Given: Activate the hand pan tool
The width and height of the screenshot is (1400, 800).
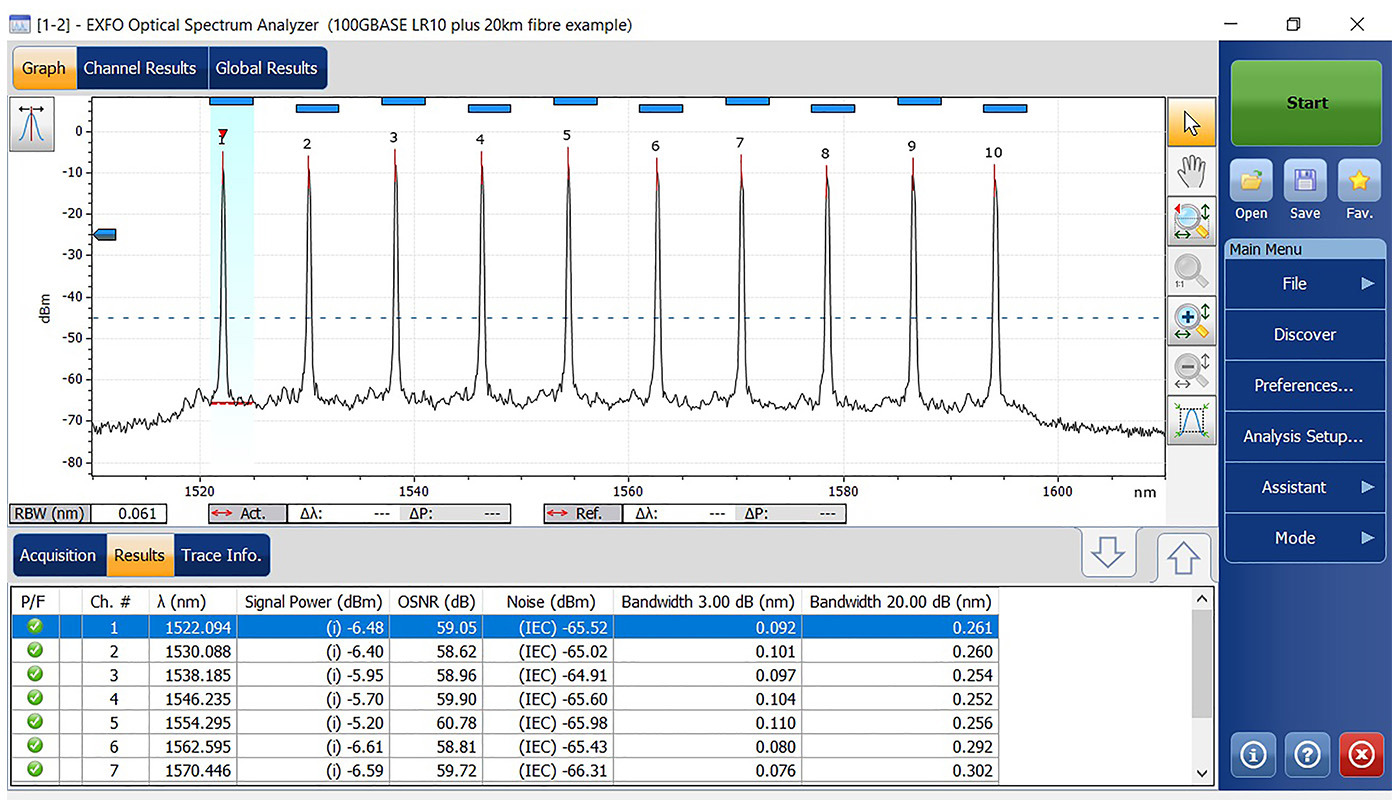Looking at the screenshot, I should pyautogui.click(x=1191, y=171).
